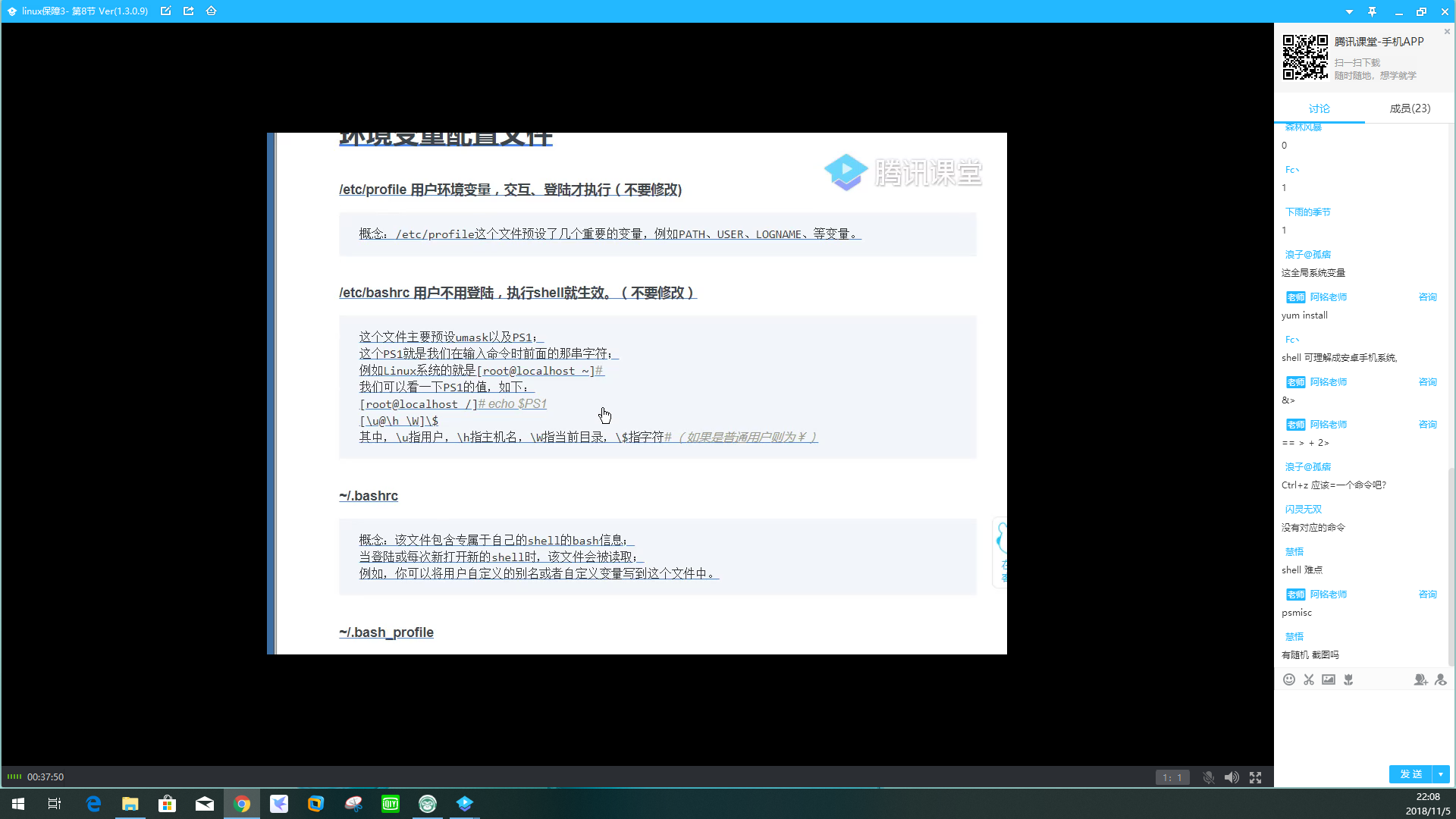Screen dimensions: 1456x819
Task: Click the insert image icon
Action: [x=1329, y=679]
